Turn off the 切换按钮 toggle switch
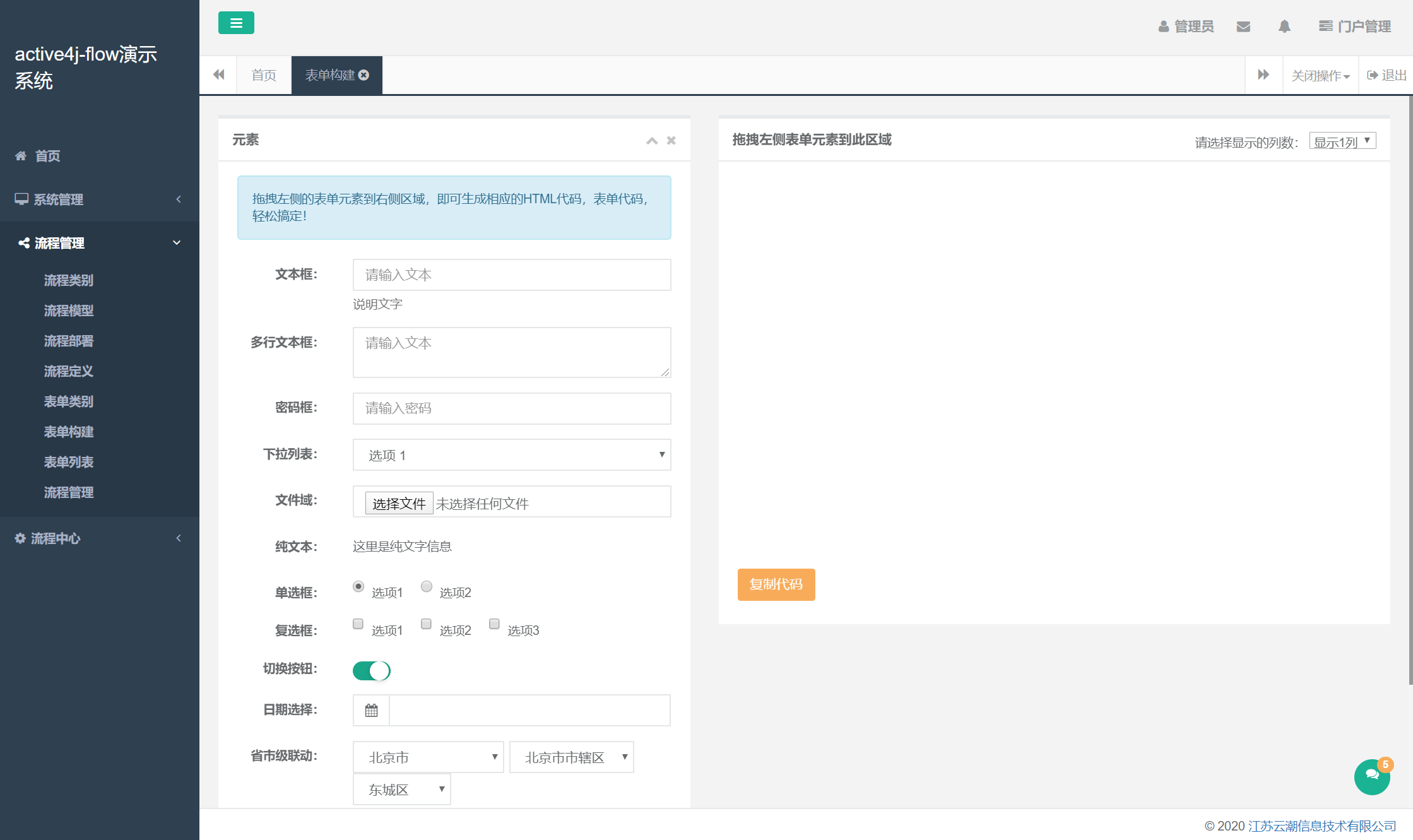 372,670
